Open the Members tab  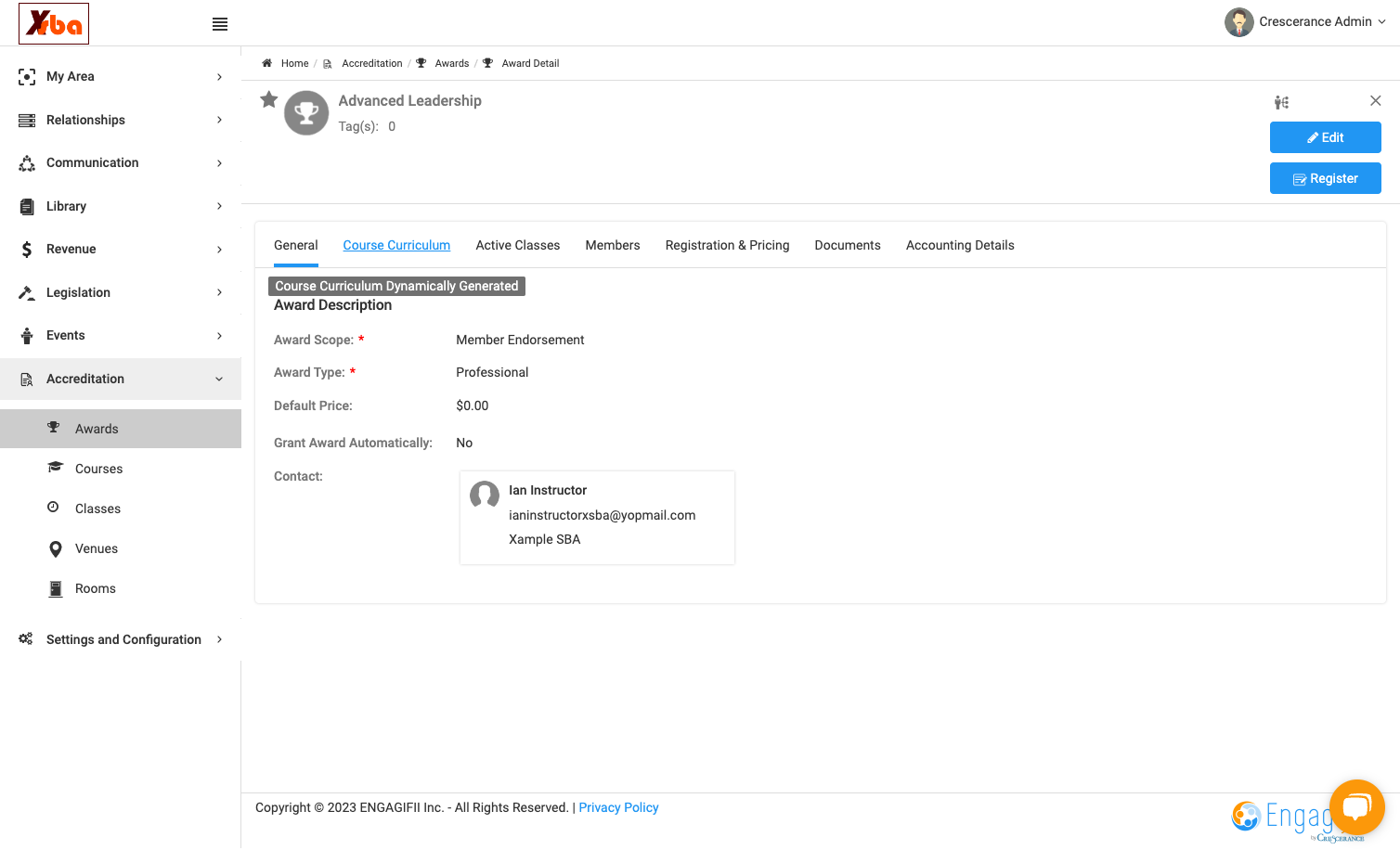coord(613,245)
